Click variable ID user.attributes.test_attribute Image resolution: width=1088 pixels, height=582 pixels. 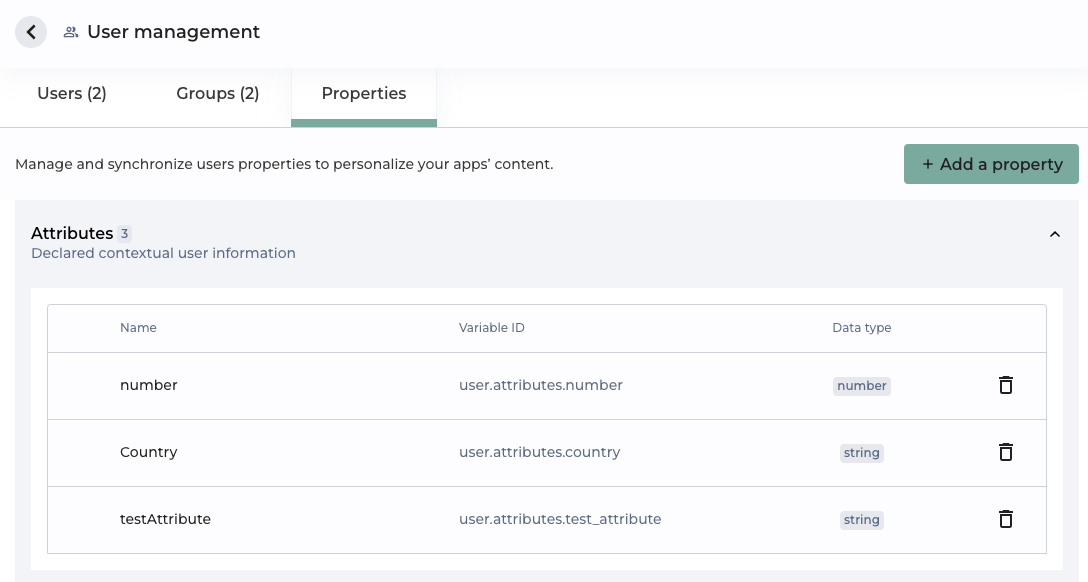560,519
